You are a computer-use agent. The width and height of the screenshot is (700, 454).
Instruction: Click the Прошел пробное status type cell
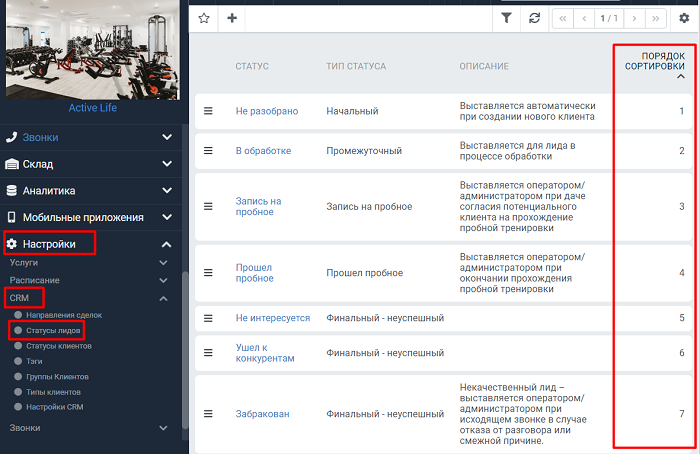tap(364, 273)
